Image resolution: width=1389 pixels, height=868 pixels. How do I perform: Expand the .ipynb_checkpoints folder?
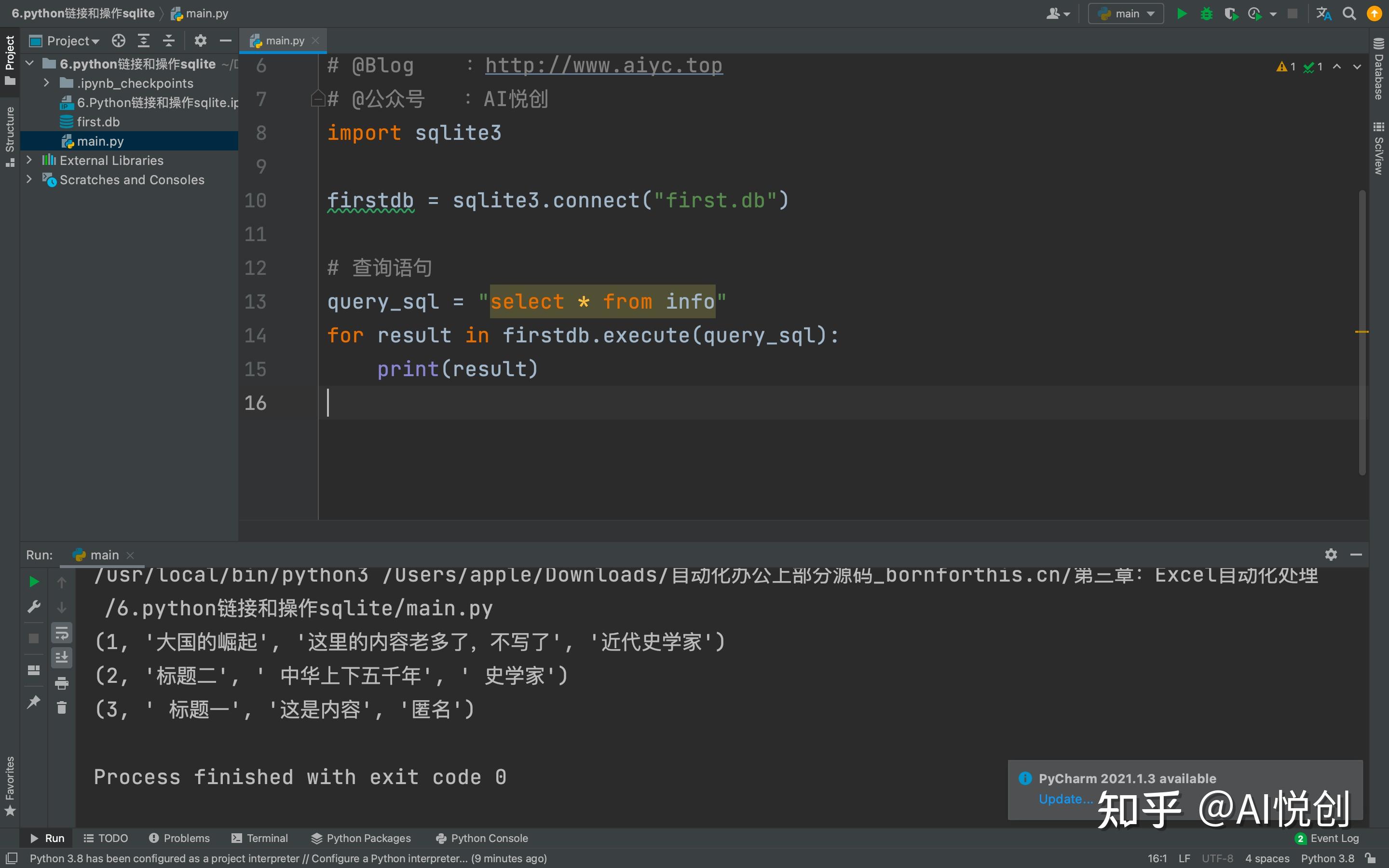coord(46,83)
